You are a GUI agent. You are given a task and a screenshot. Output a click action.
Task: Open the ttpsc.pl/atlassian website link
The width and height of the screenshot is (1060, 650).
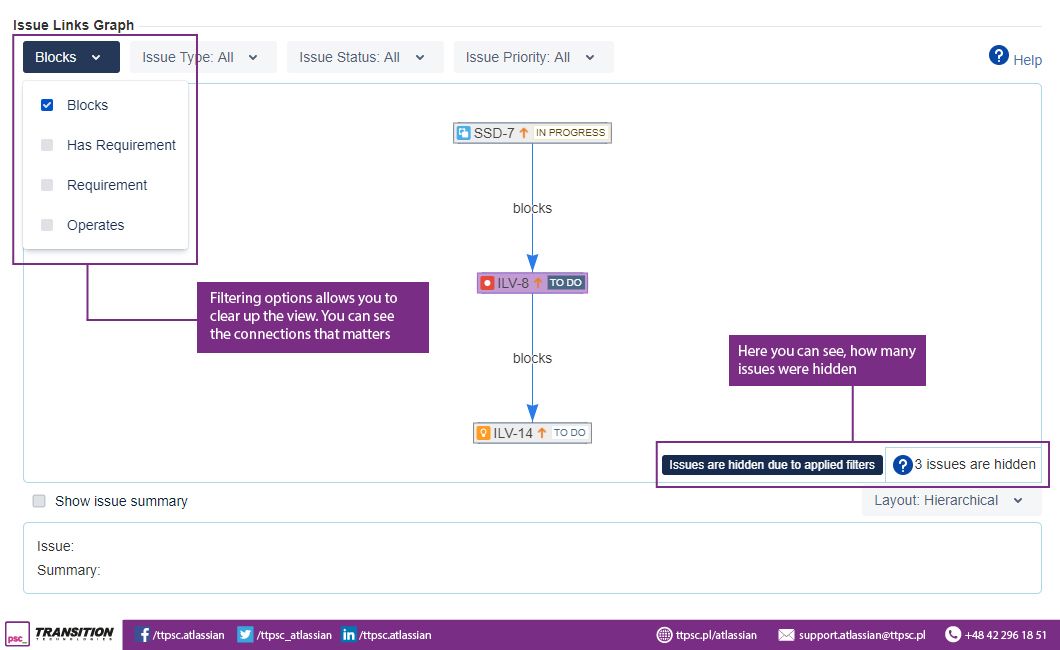(716, 635)
